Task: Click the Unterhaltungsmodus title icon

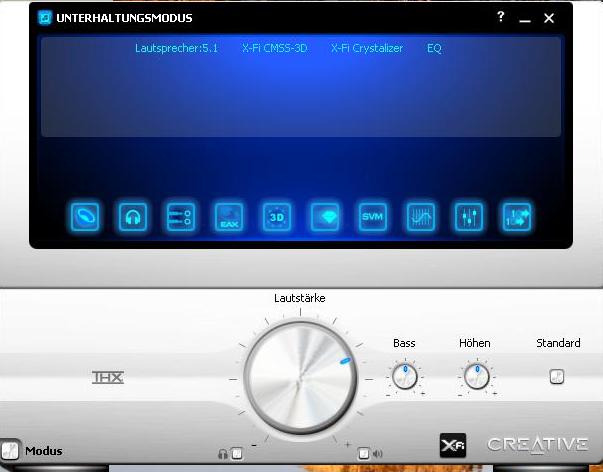Action: tap(45, 18)
